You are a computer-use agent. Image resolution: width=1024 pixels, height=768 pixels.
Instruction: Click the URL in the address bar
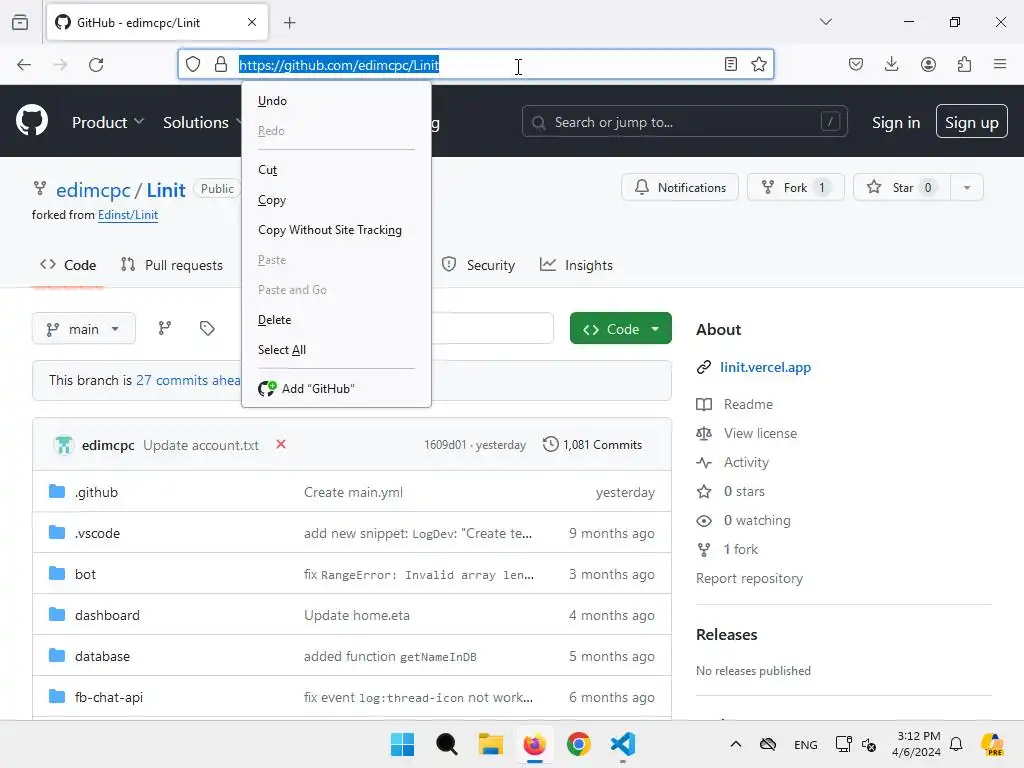coord(339,65)
